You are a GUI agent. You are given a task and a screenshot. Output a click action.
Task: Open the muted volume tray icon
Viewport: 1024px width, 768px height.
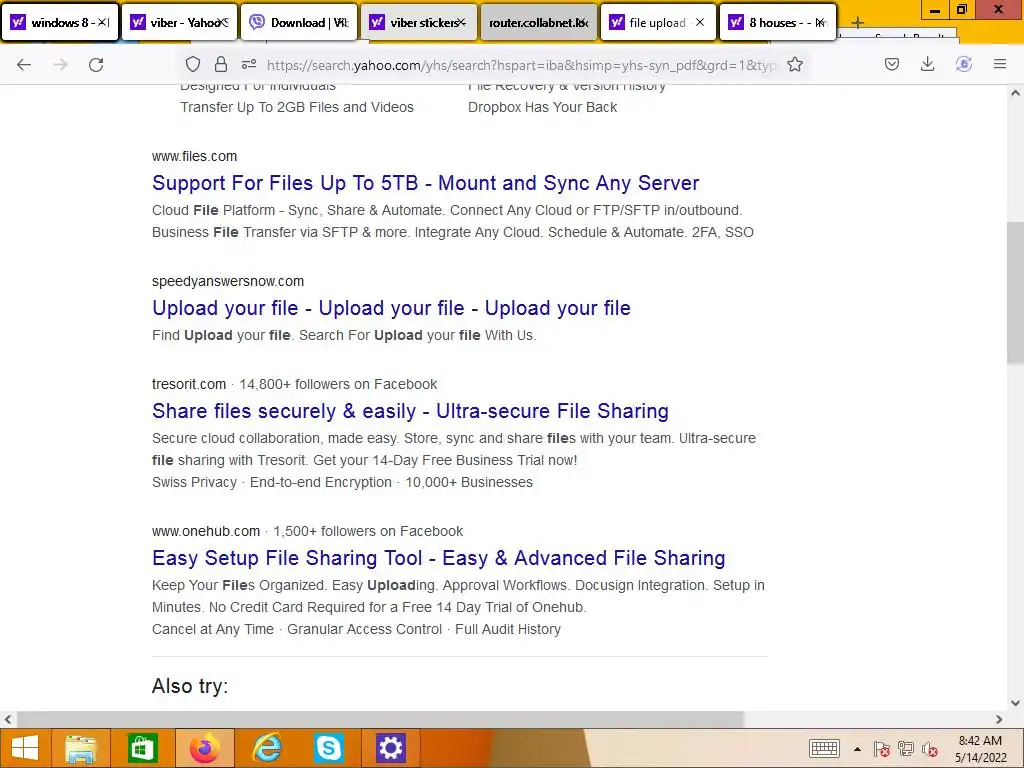[x=930, y=749]
